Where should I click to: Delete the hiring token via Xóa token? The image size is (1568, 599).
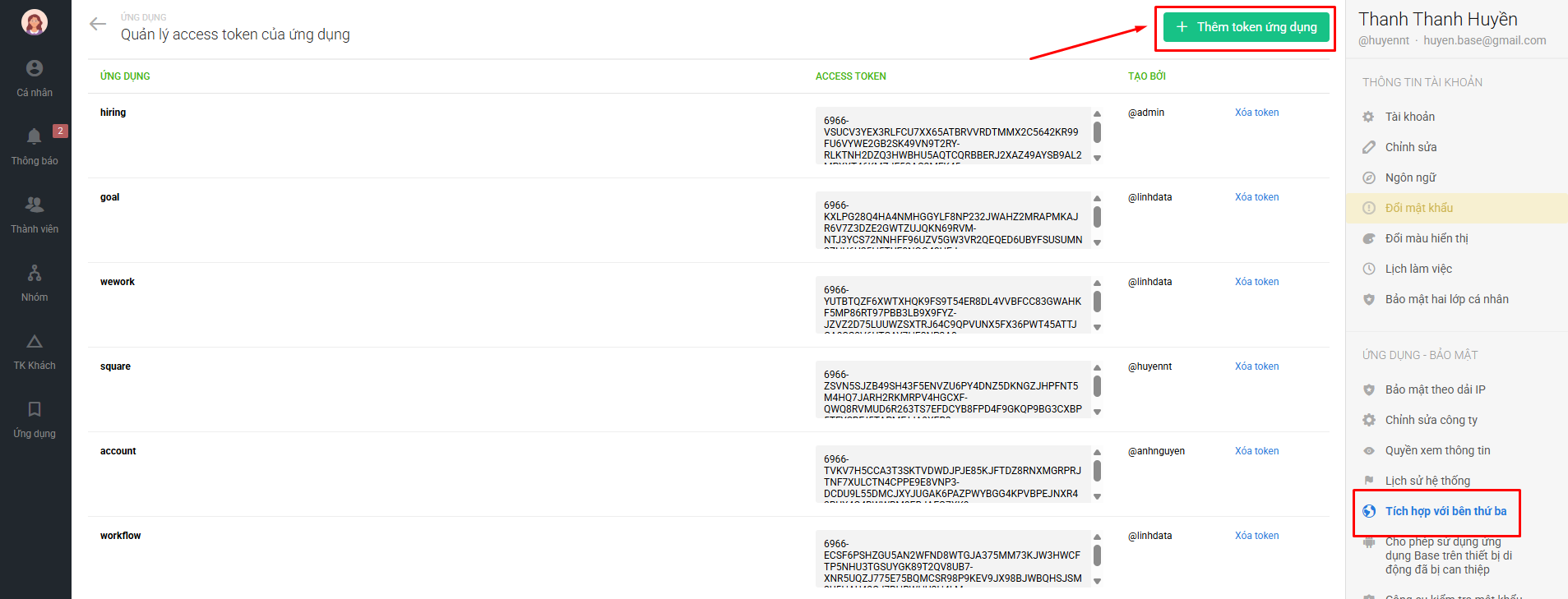(1256, 113)
